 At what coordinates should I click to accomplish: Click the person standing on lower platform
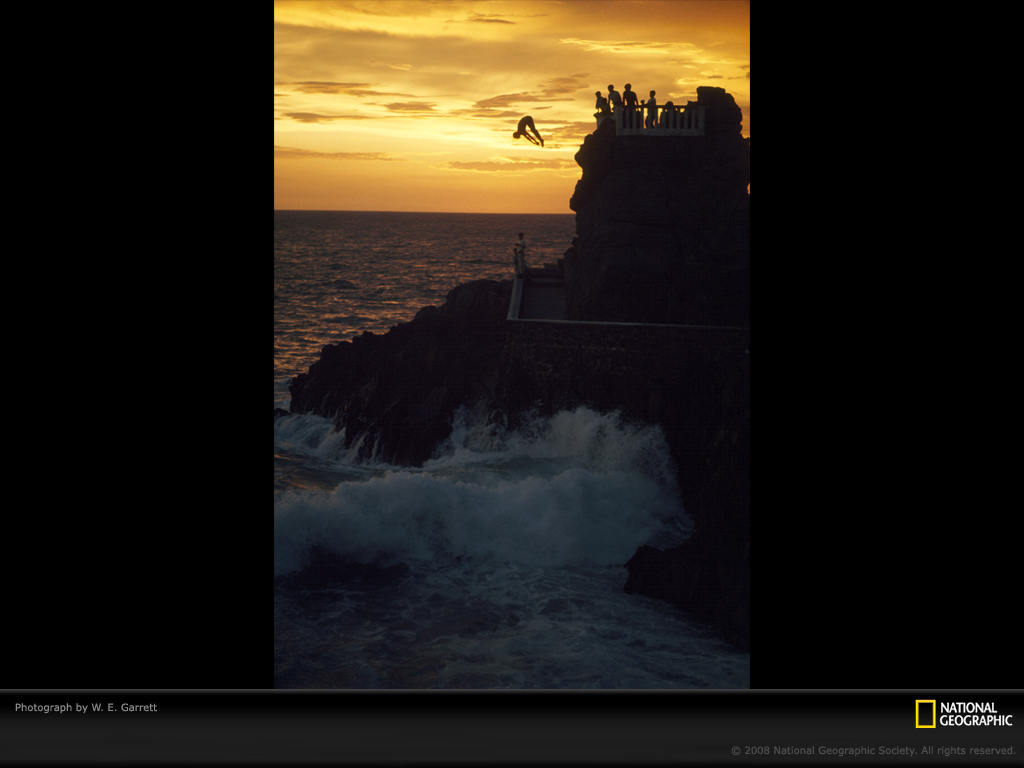pos(519,251)
